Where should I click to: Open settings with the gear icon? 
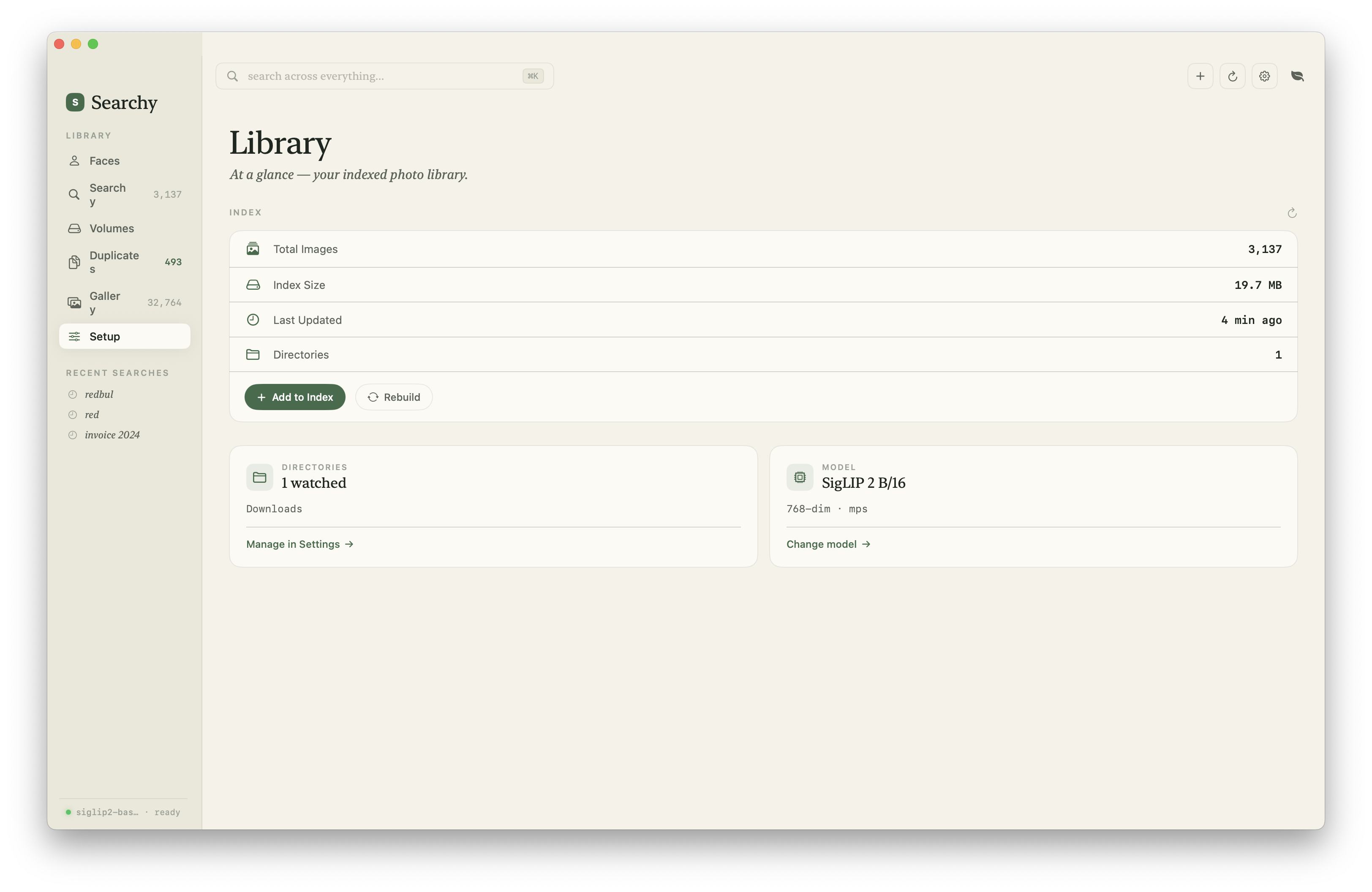(x=1265, y=76)
